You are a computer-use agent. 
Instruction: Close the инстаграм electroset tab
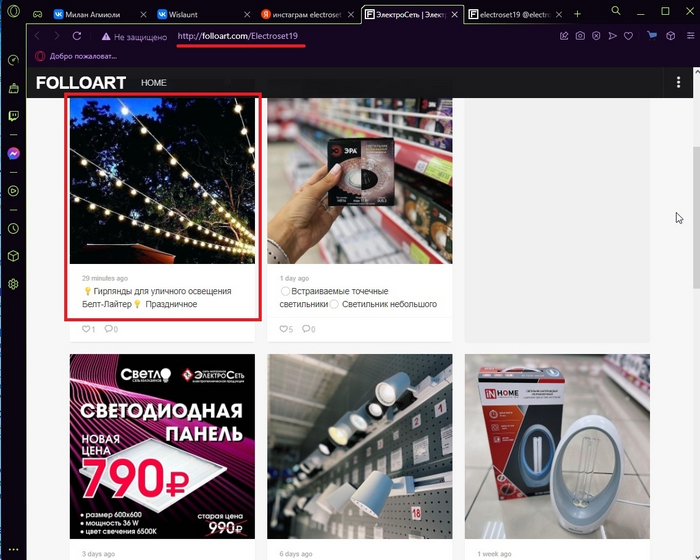point(351,15)
